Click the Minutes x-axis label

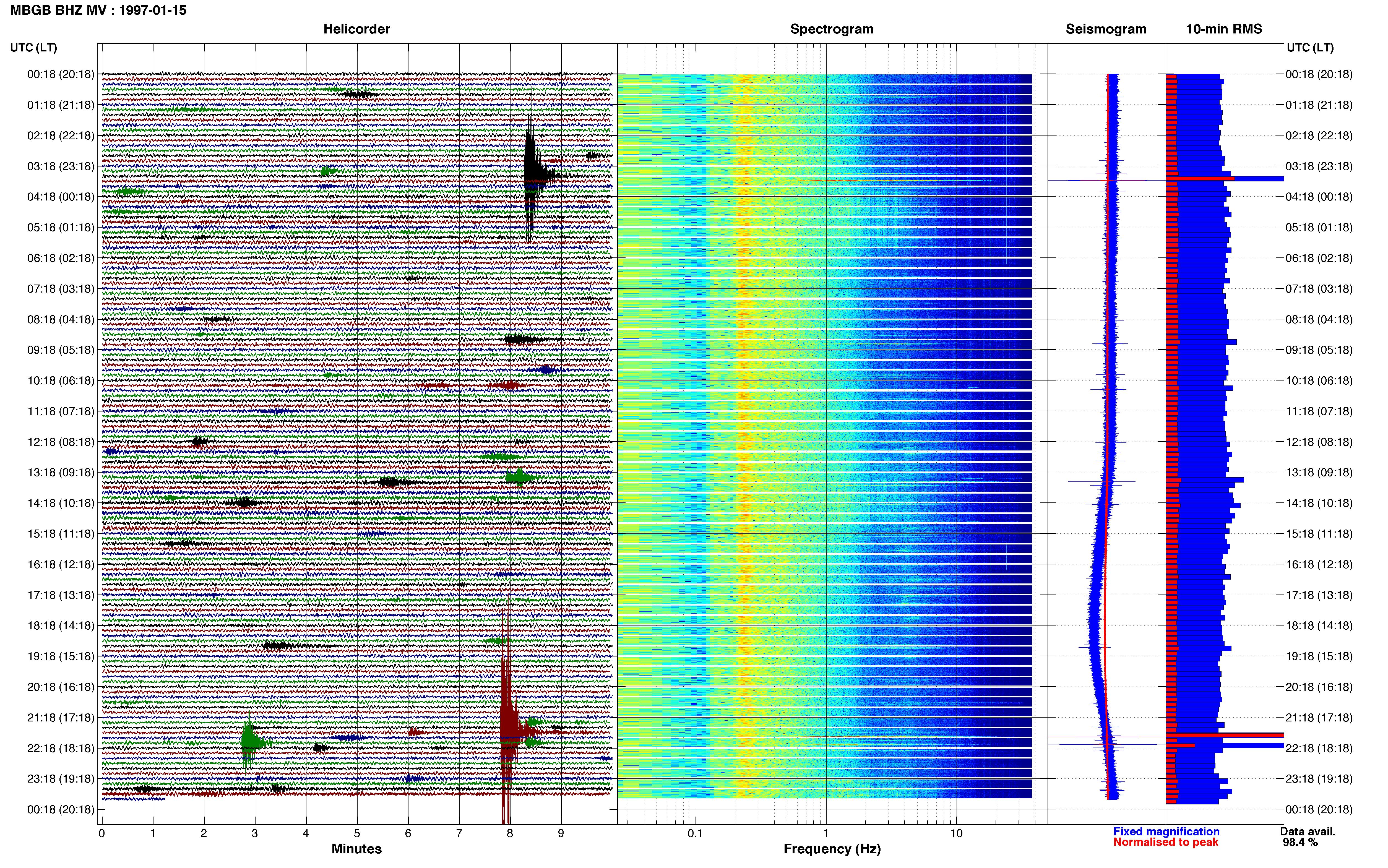[356, 848]
